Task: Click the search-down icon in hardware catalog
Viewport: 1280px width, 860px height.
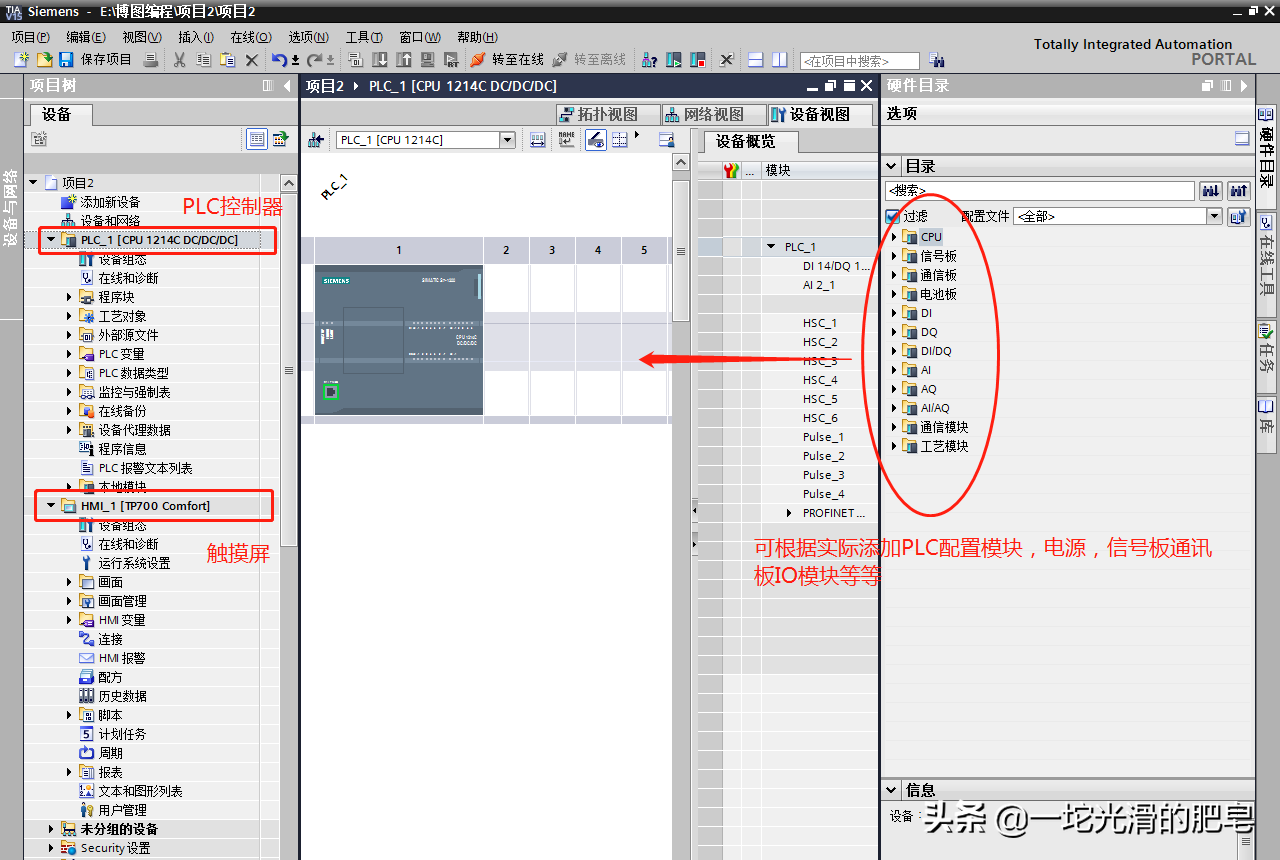Action: coord(1210,191)
